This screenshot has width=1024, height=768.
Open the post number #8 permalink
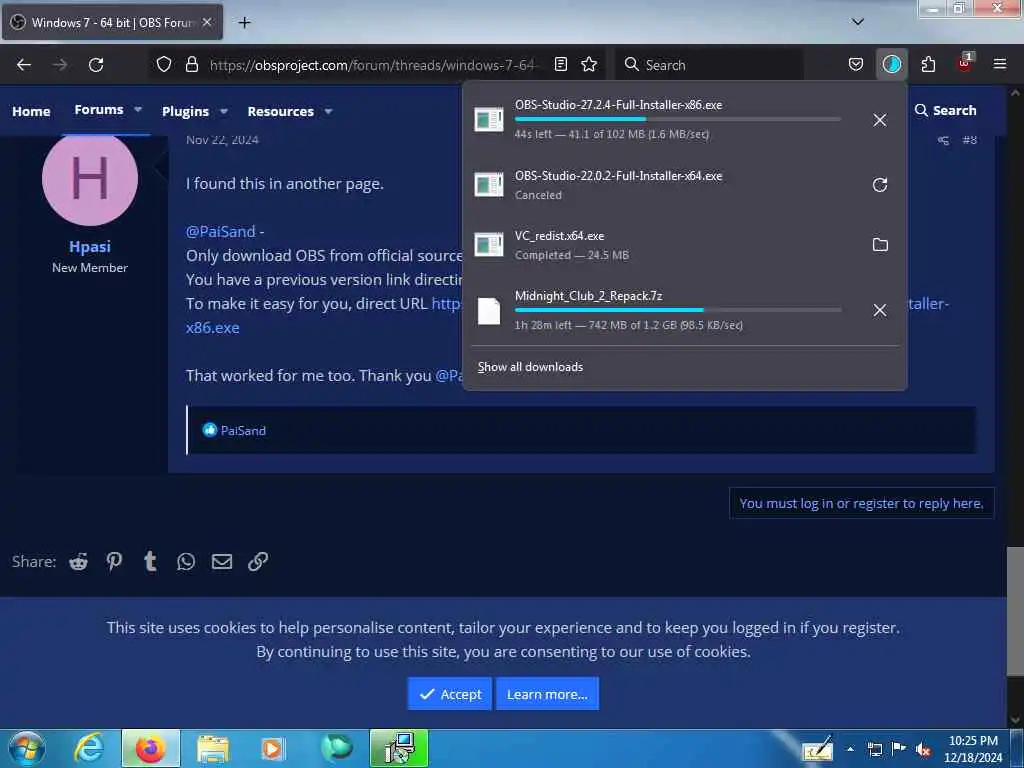click(970, 140)
